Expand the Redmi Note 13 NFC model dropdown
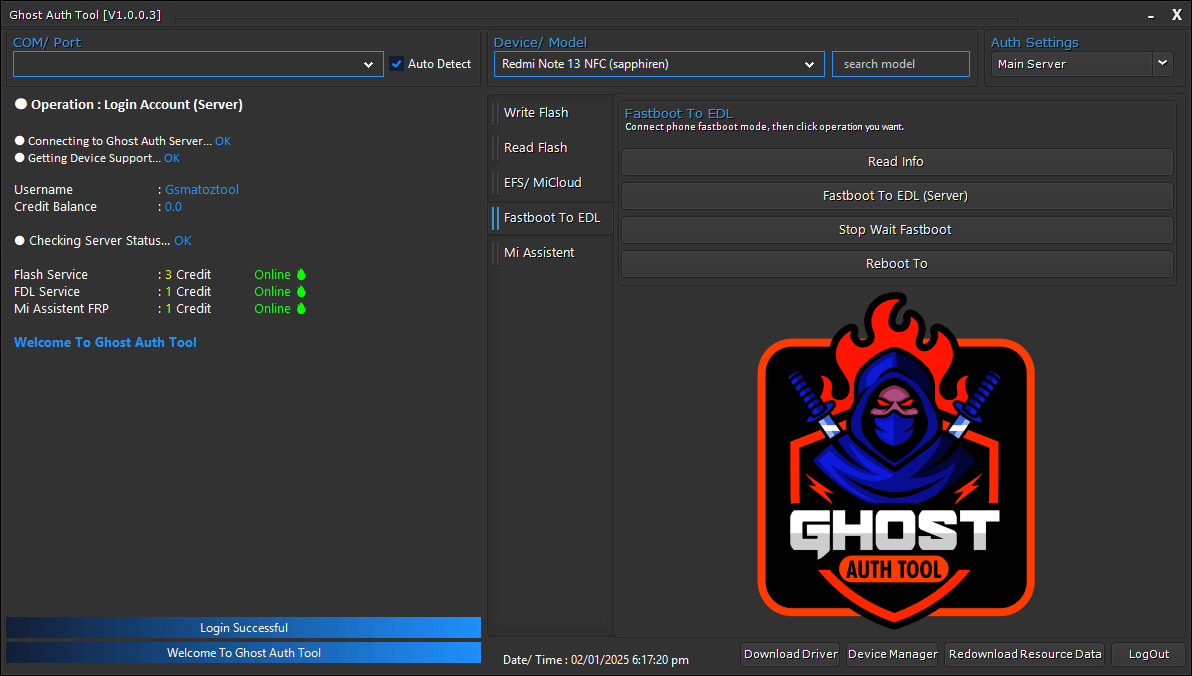The height and width of the screenshot is (676, 1192). point(810,63)
